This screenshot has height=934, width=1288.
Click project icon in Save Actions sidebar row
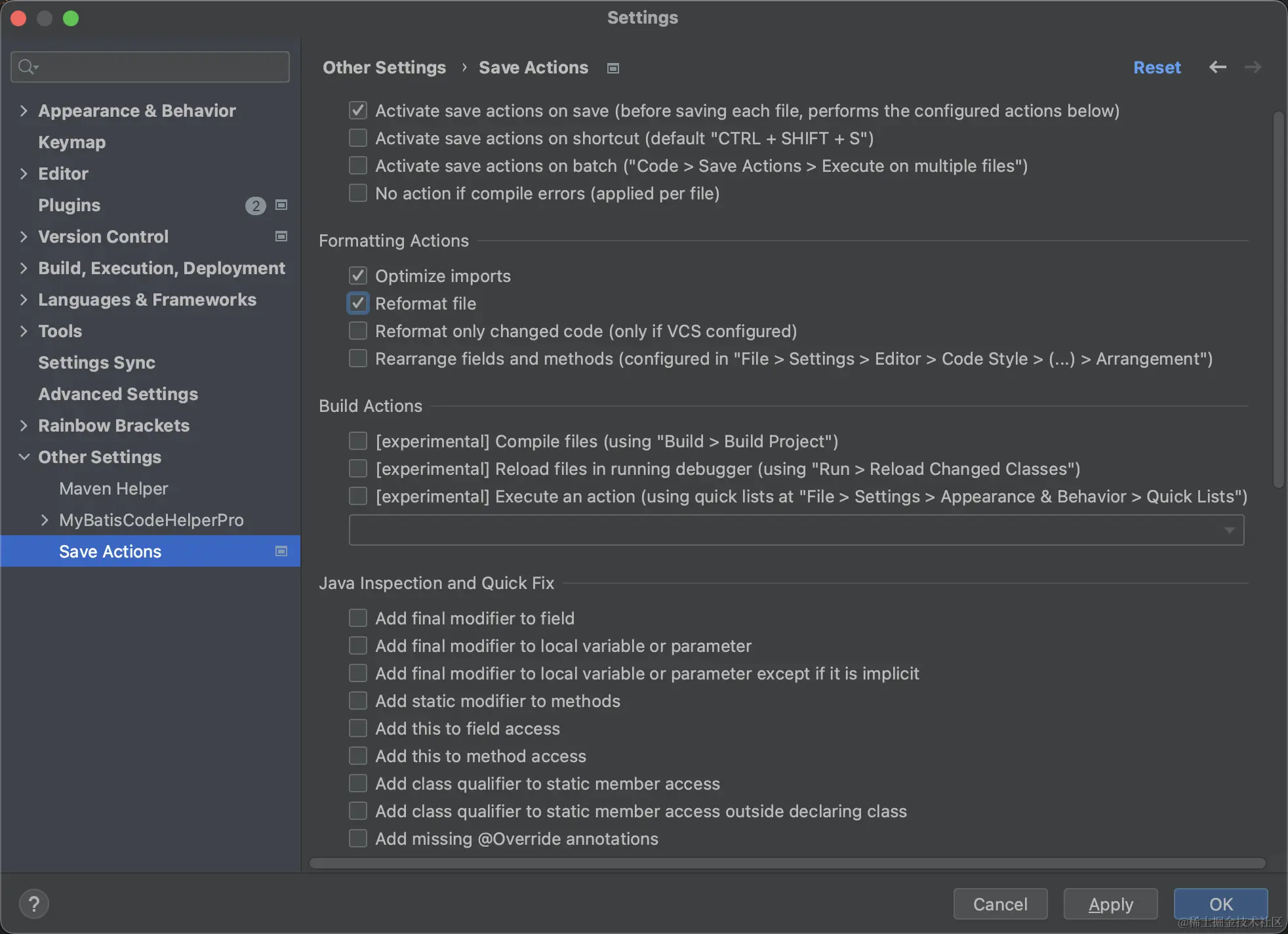click(281, 552)
